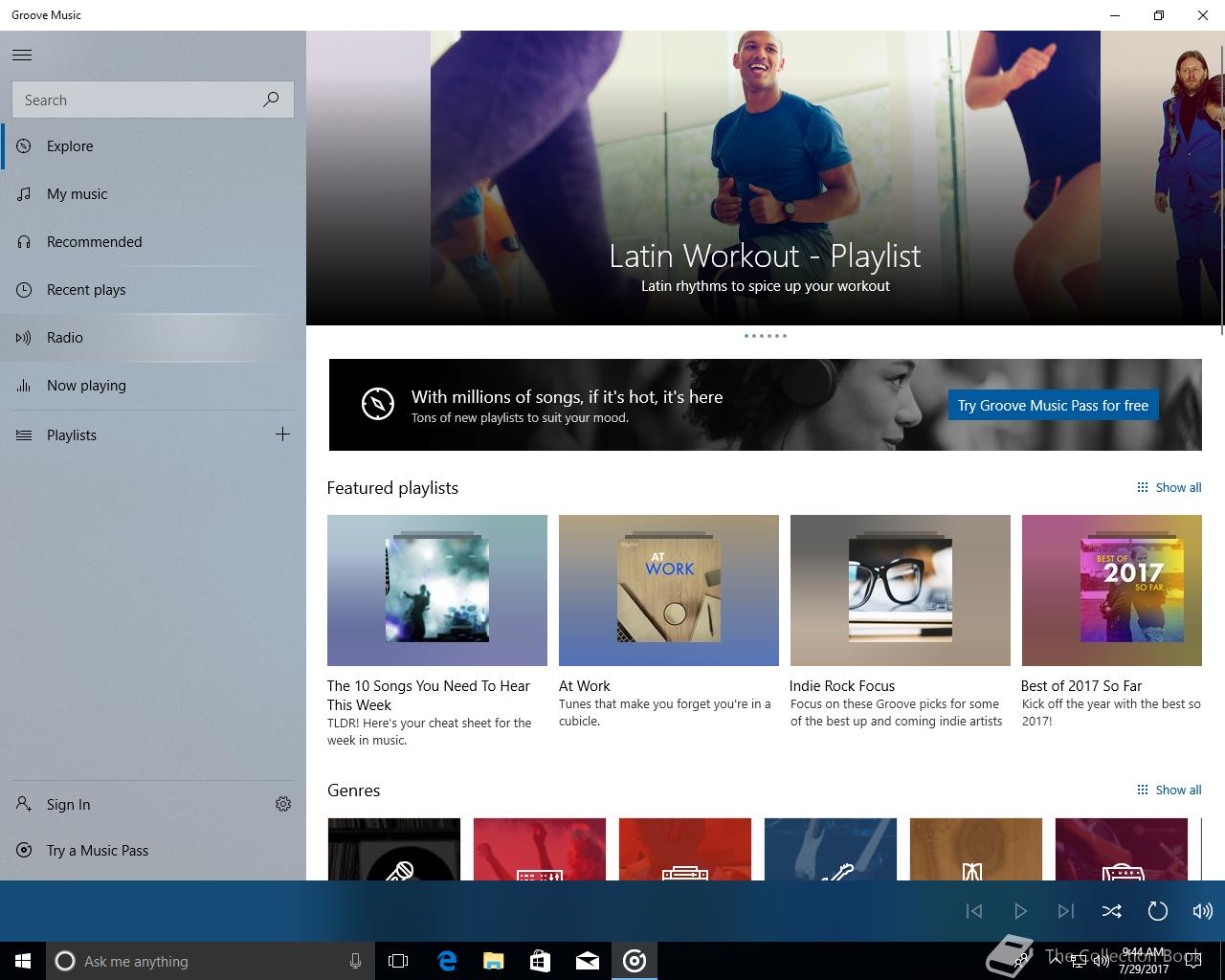Open the At Work playlist thumbnail
This screenshot has width=1225, height=980.
click(x=669, y=590)
